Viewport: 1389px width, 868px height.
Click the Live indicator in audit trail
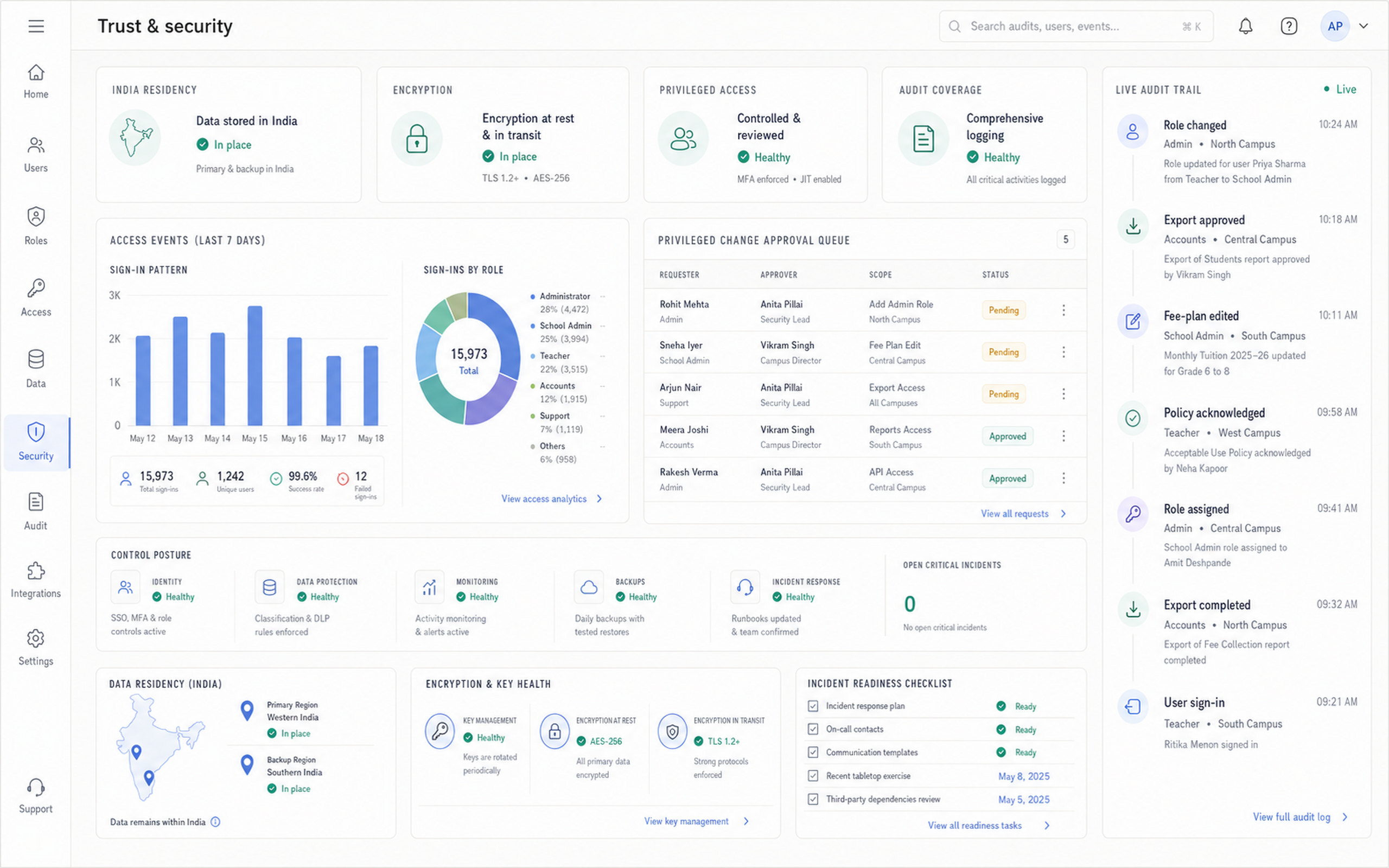(1340, 89)
